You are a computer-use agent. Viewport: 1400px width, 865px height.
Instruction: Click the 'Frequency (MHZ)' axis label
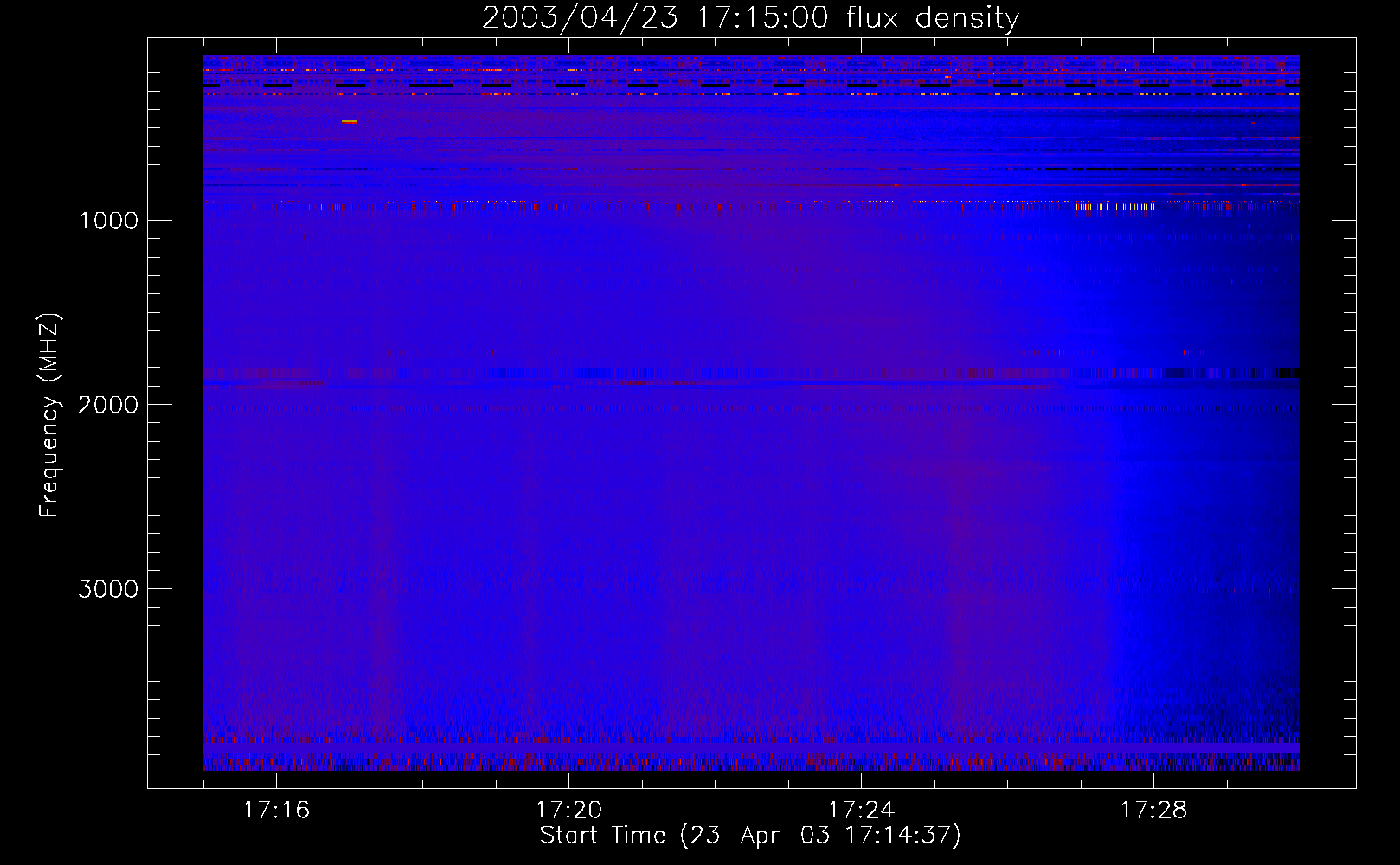(x=49, y=415)
